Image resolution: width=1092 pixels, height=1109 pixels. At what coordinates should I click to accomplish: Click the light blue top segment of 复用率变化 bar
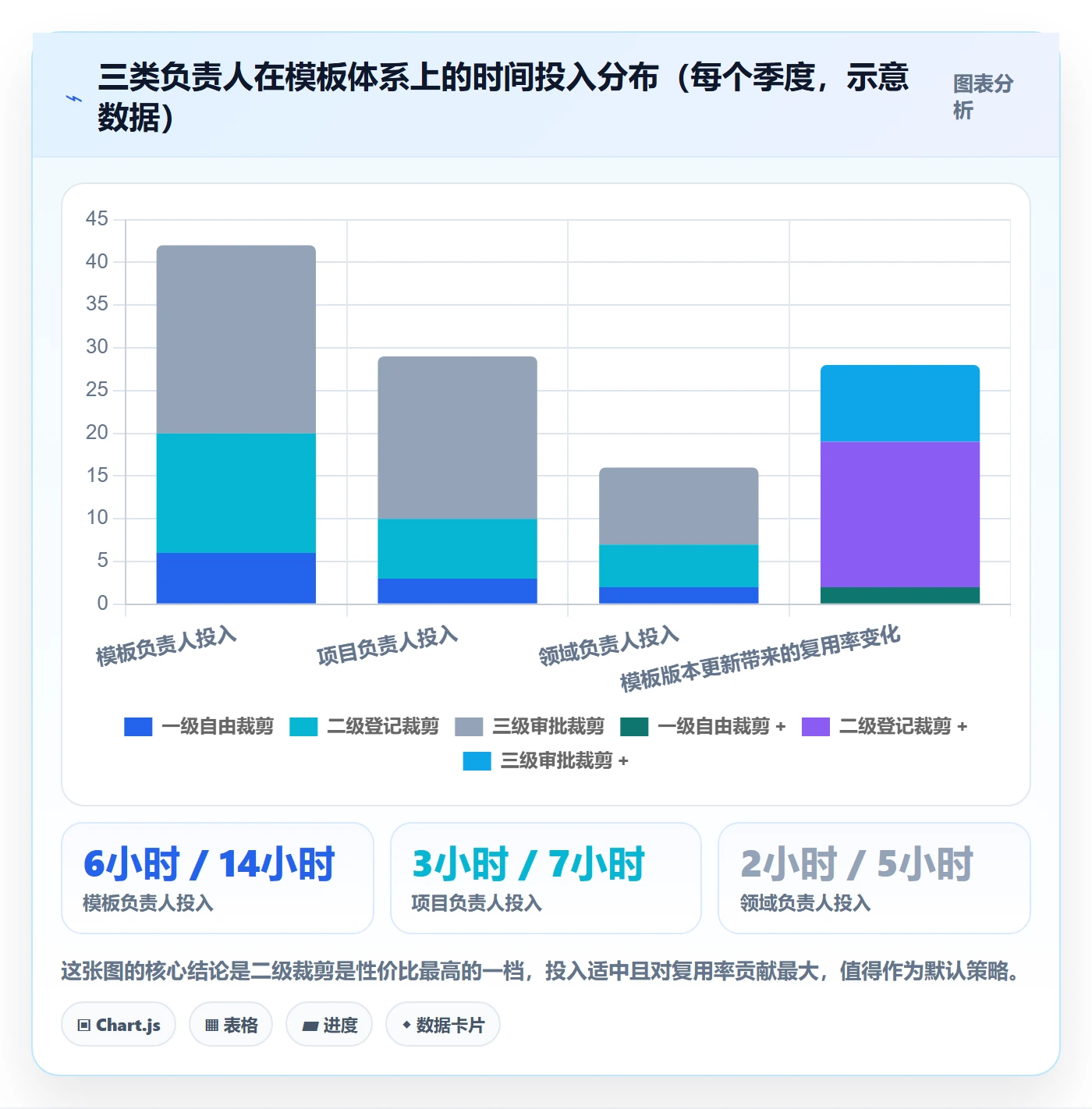pos(900,403)
